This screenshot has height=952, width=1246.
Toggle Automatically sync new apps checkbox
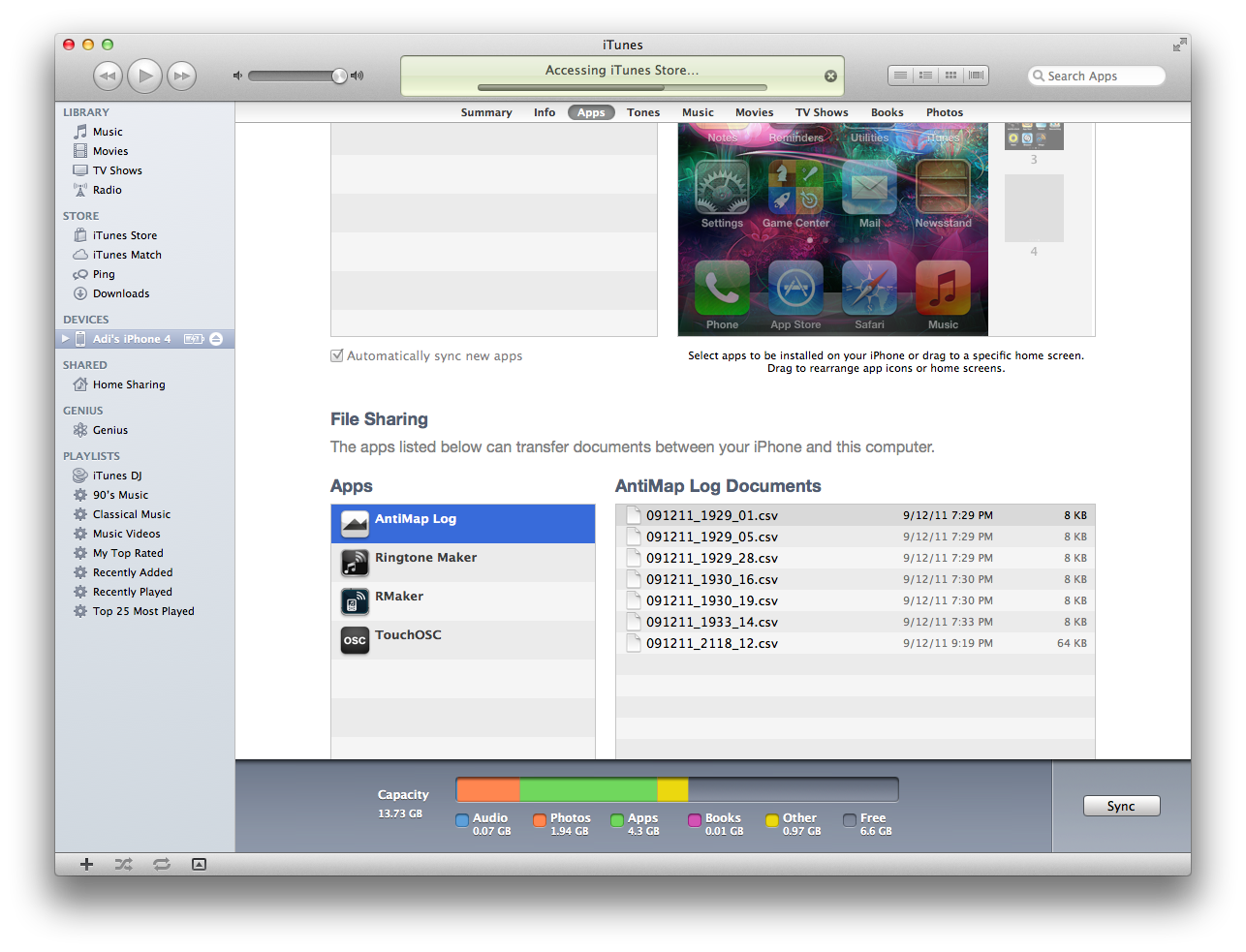(x=337, y=355)
